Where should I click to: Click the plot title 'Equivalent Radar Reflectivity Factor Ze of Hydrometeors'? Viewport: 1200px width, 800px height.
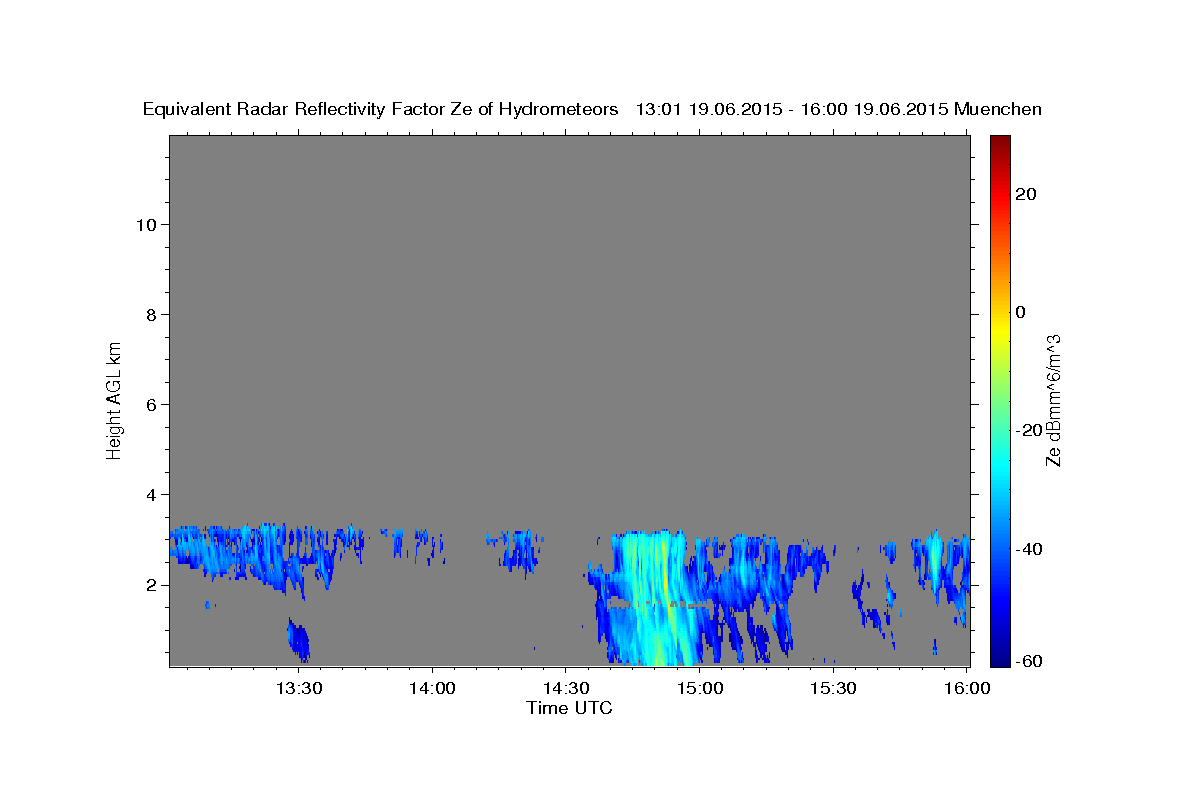380,109
